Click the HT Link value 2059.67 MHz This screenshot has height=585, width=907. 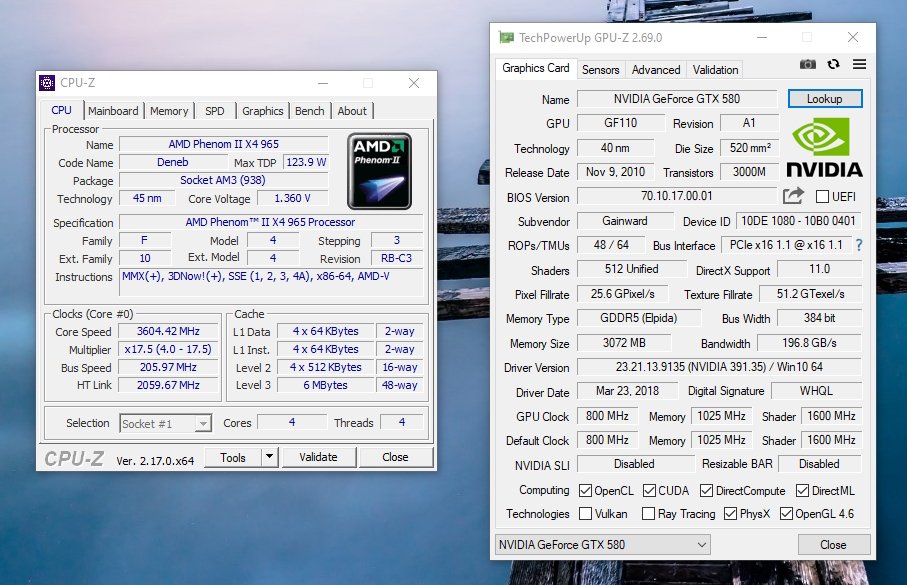click(x=168, y=385)
